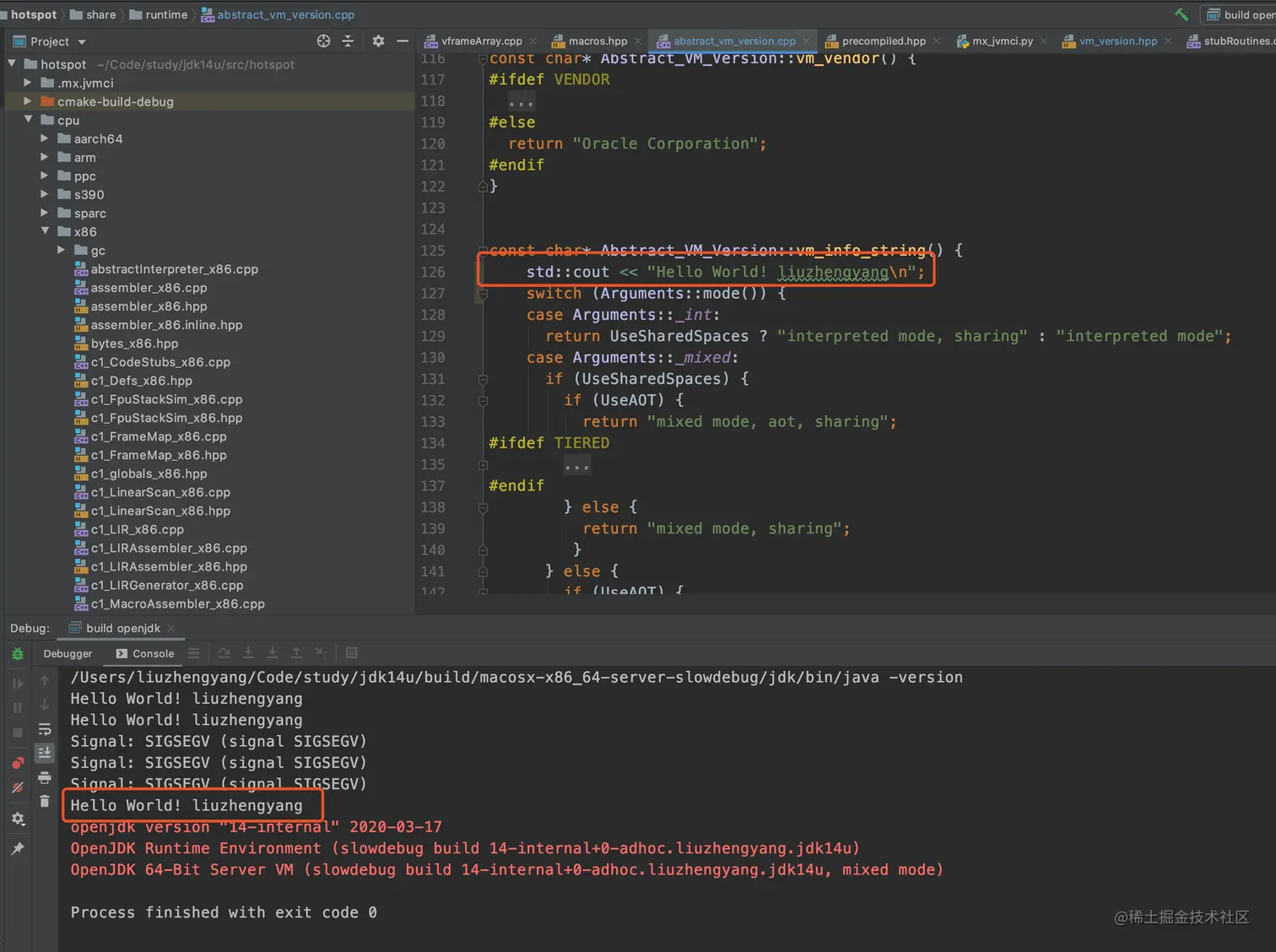Fold the switch block at line 127
This screenshot has width=1276, height=952.
(483, 294)
